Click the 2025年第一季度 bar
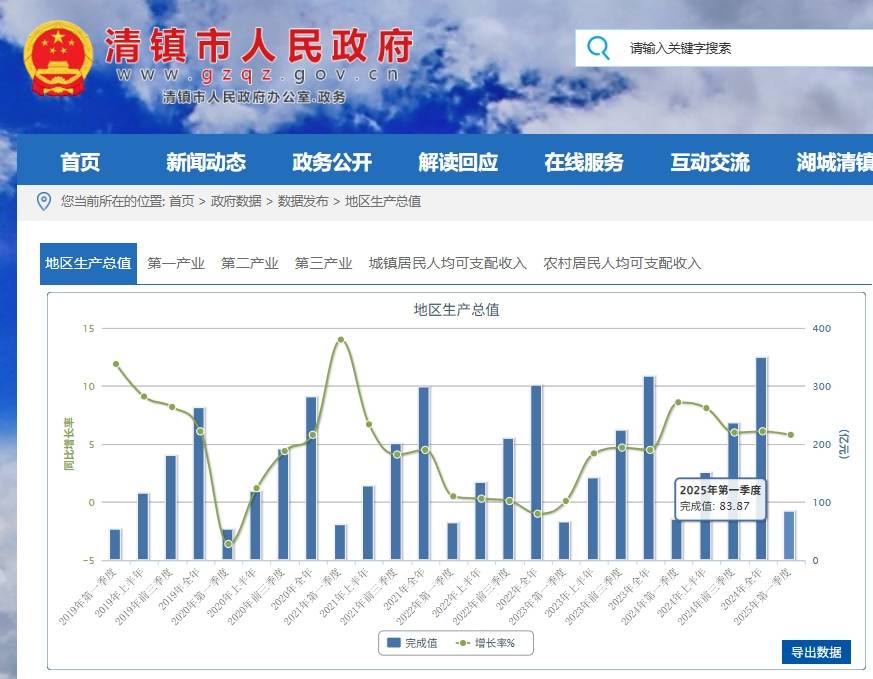 coord(789,535)
